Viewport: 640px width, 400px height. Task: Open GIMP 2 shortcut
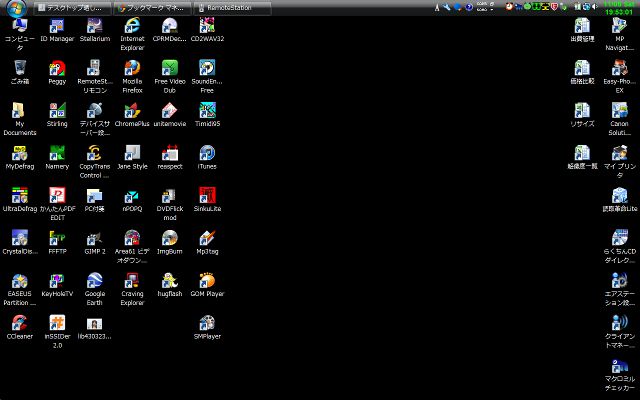[95, 243]
